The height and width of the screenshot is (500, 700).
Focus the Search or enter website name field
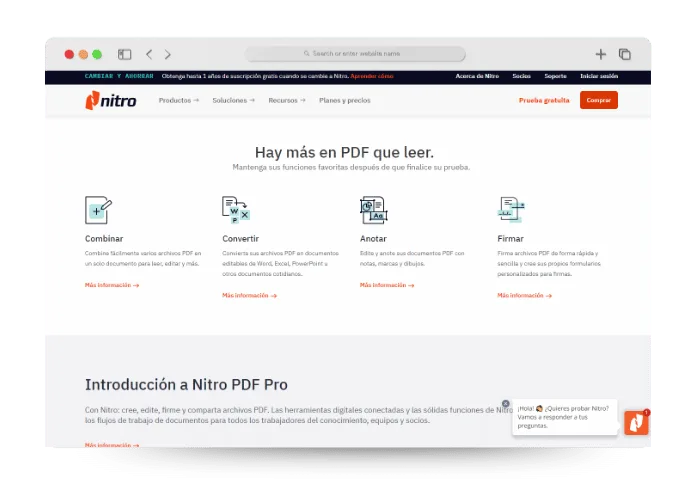coord(355,54)
